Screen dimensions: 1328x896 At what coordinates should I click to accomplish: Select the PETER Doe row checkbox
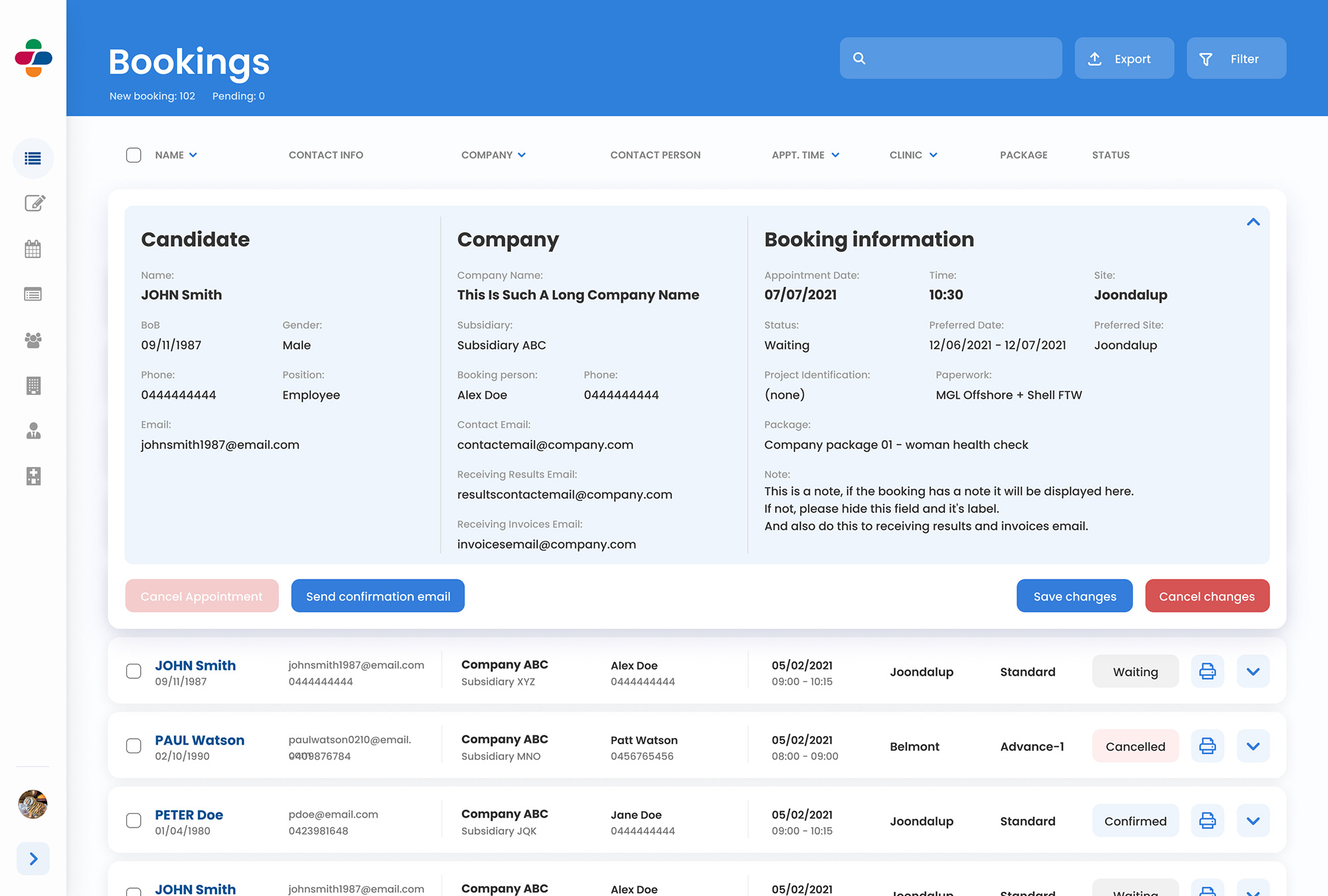click(x=133, y=821)
